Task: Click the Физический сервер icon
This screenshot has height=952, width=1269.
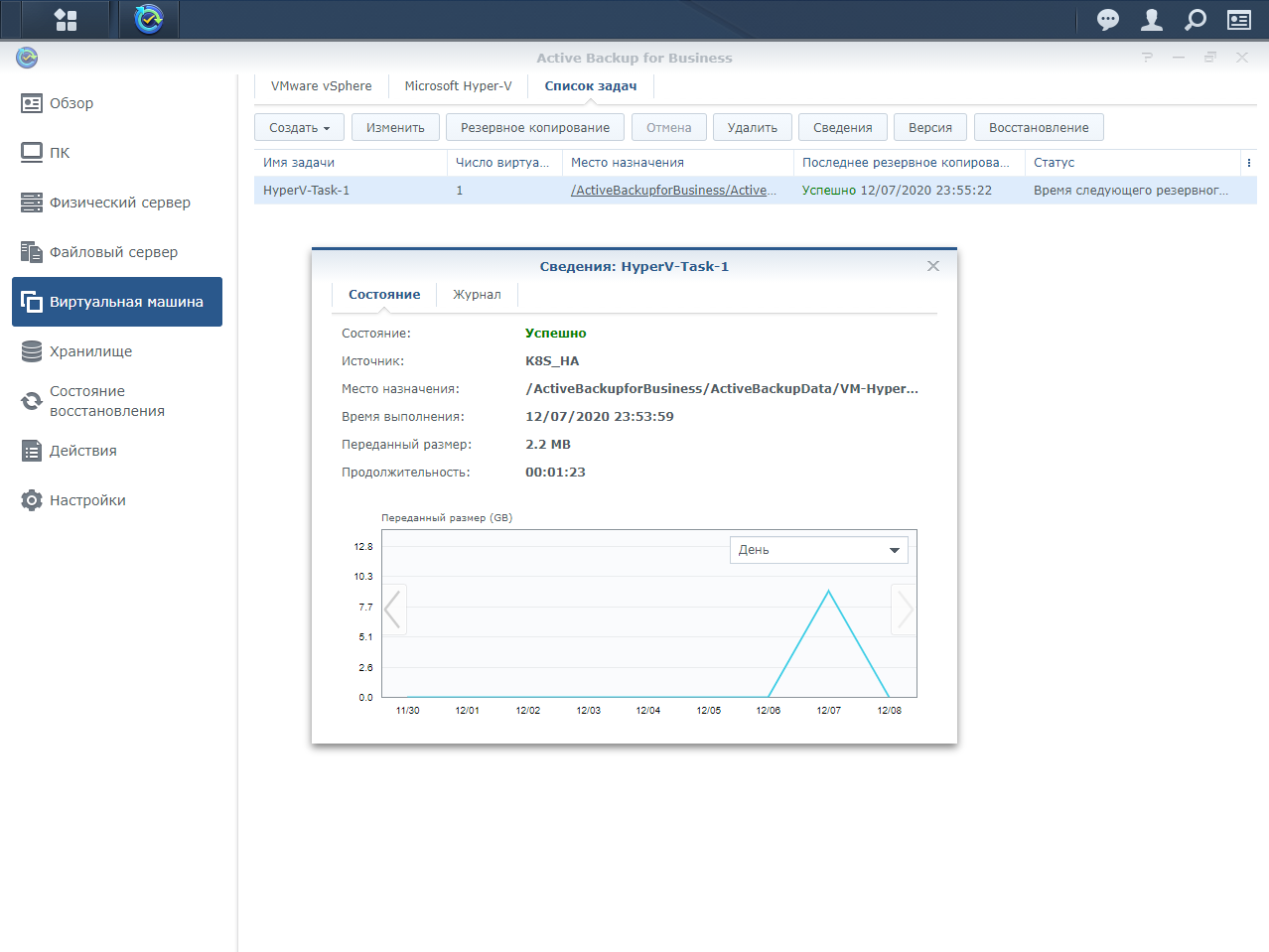Action: (32, 203)
